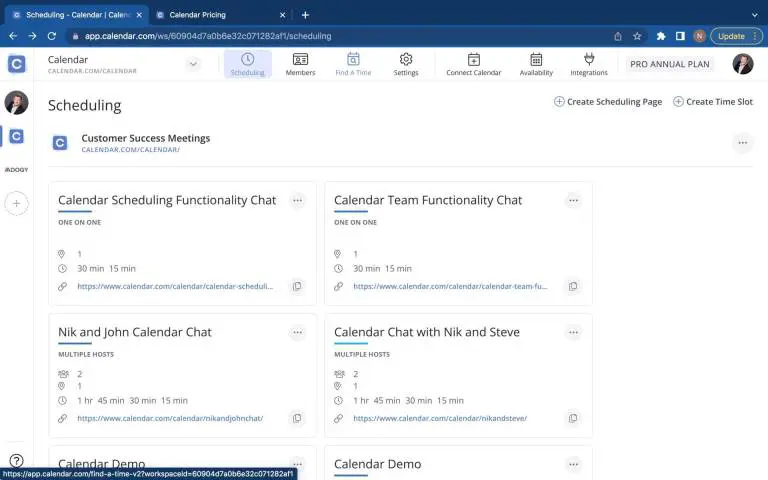Open the tab search chevron in title bar

click(754, 15)
